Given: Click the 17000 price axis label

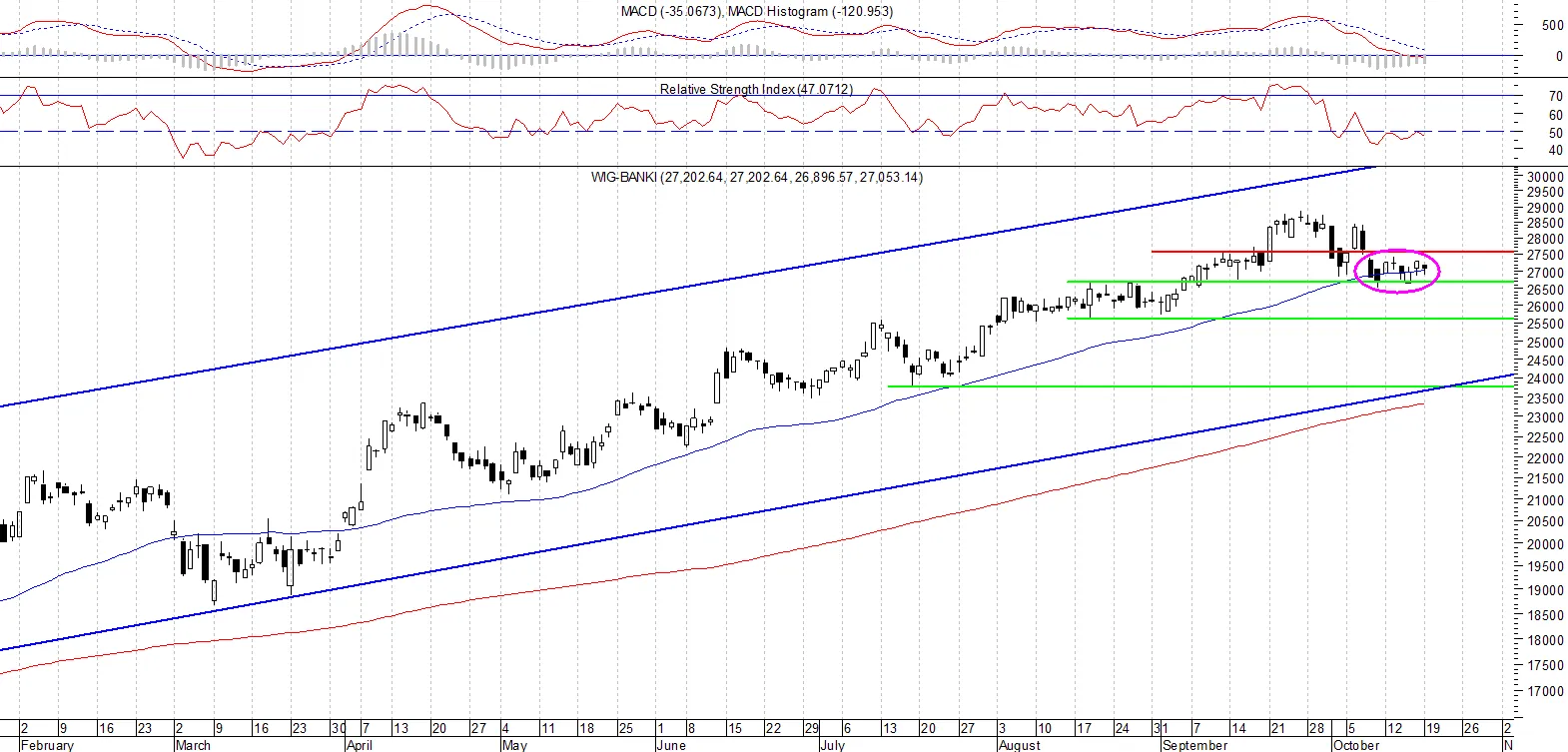Looking at the screenshot, I should point(1544,691).
